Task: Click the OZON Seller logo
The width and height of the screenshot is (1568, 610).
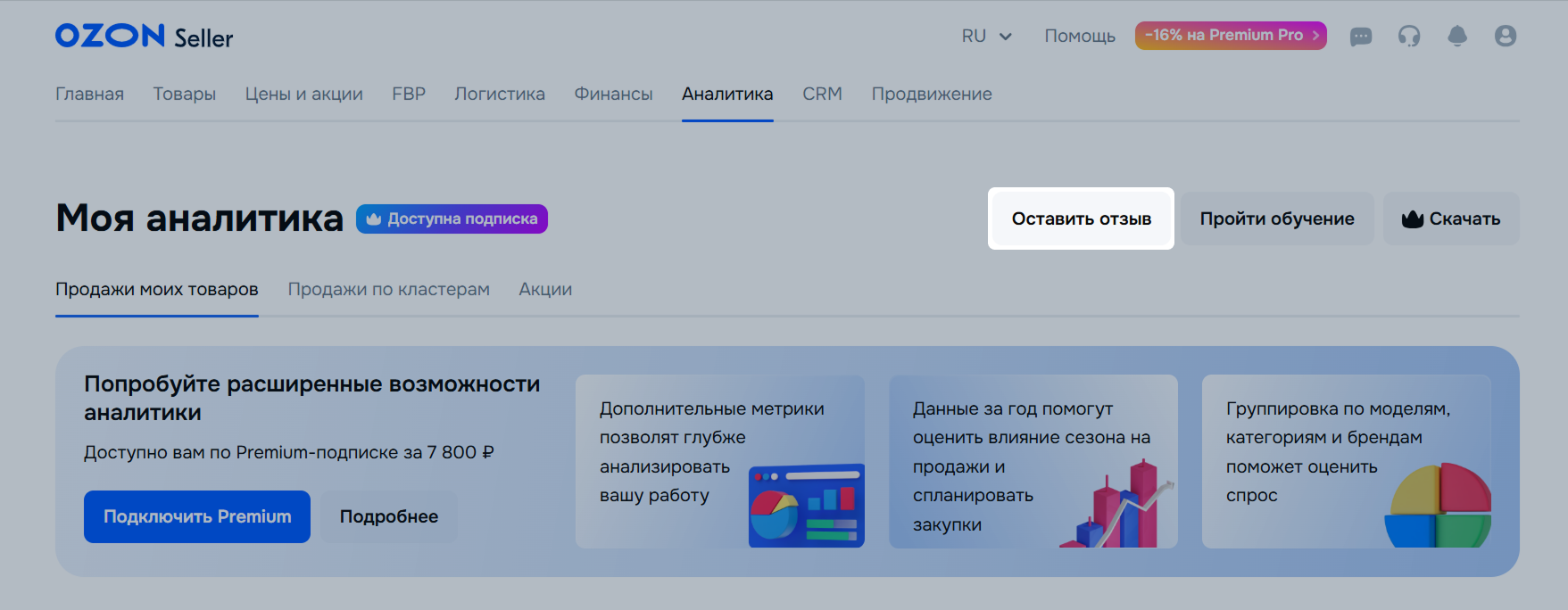Action: (144, 37)
